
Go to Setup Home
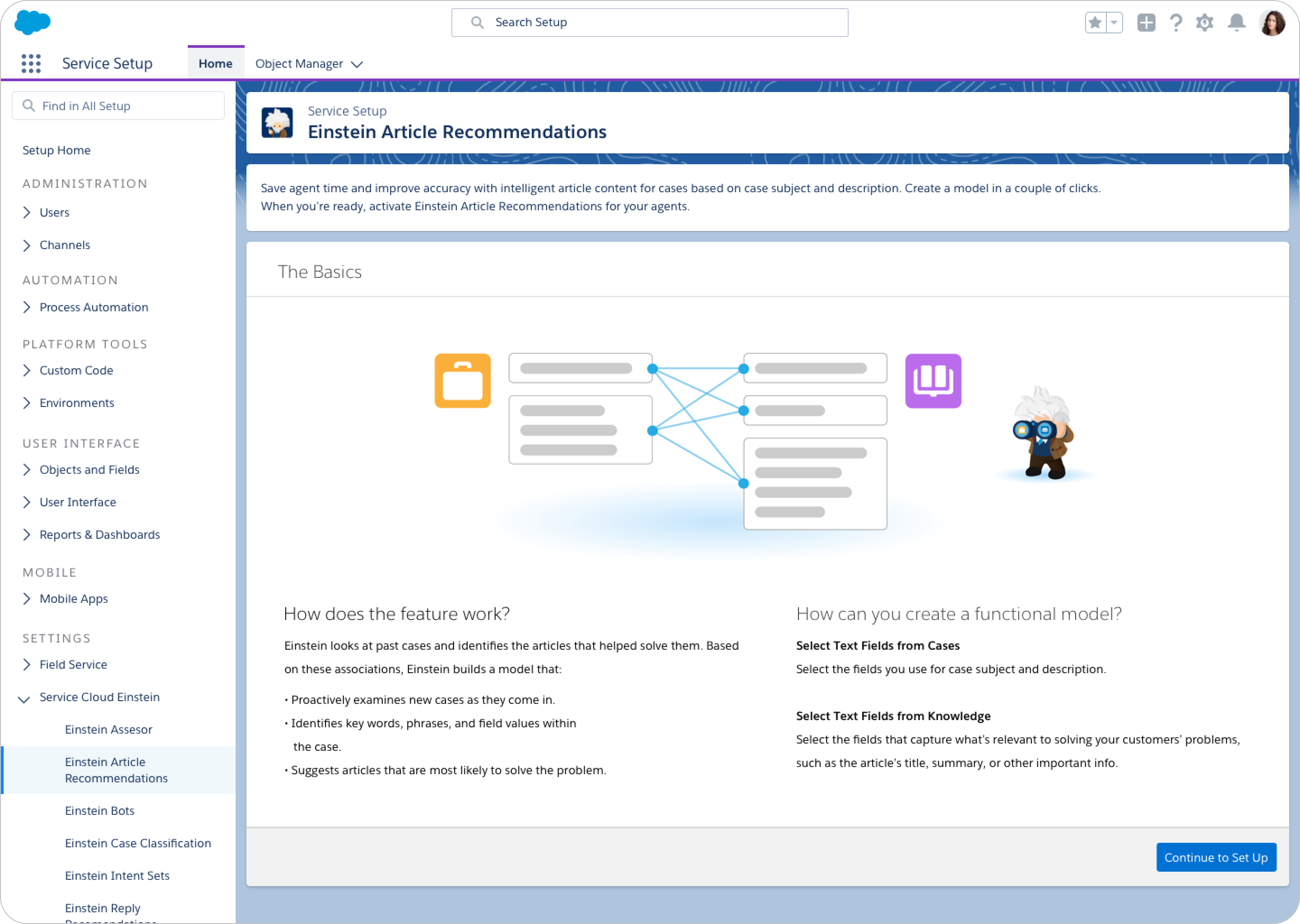tap(56, 150)
